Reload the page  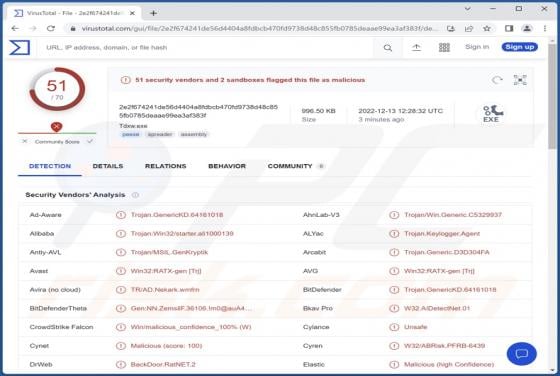coord(51,28)
